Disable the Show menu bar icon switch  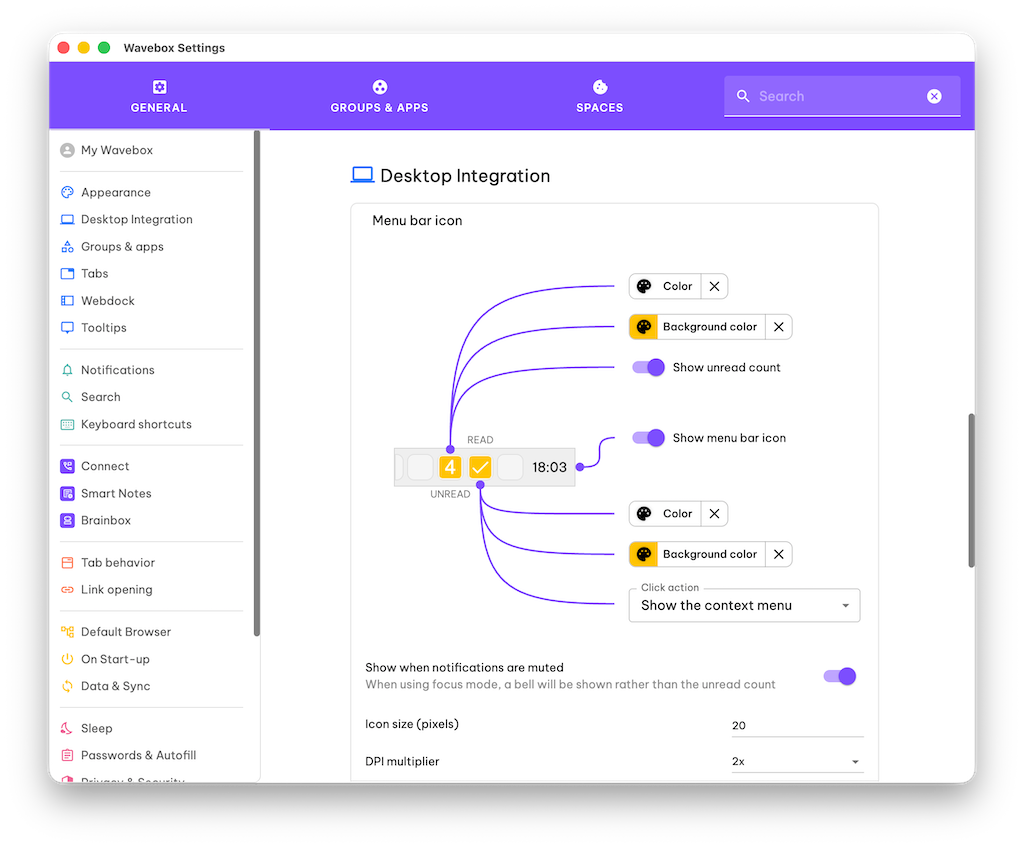(x=649, y=438)
